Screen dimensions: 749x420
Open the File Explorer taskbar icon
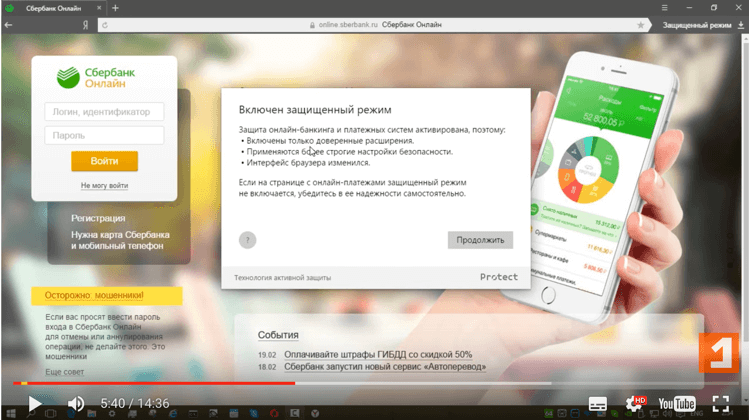(91, 413)
